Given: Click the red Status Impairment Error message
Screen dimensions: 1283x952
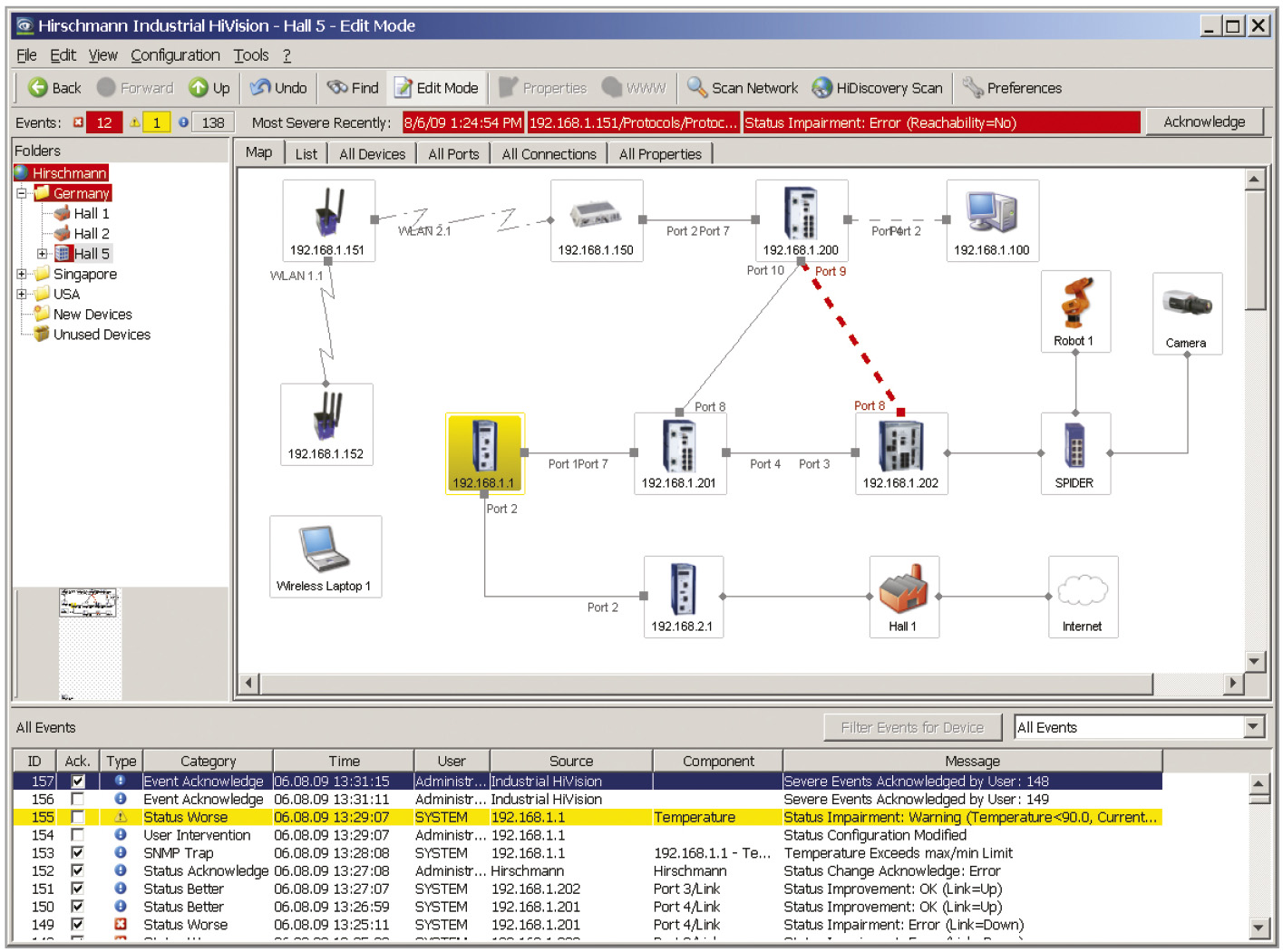Looking at the screenshot, I should (x=941, y=122).
